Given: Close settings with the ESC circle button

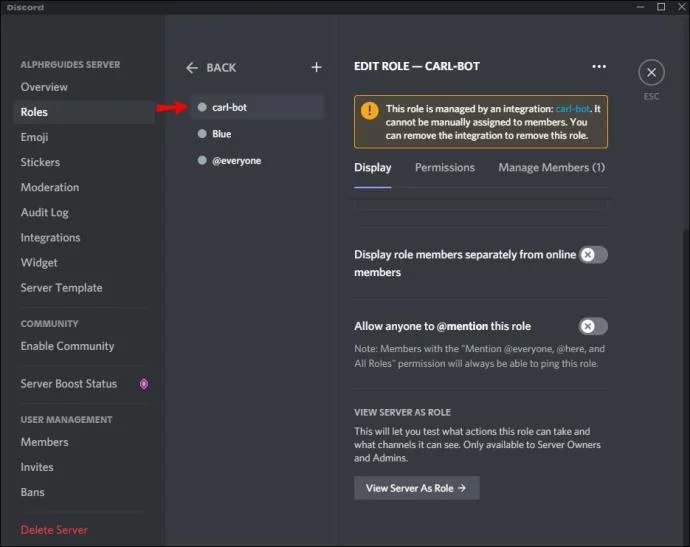Looking at the screenshot, I should [x=651, y=73].
